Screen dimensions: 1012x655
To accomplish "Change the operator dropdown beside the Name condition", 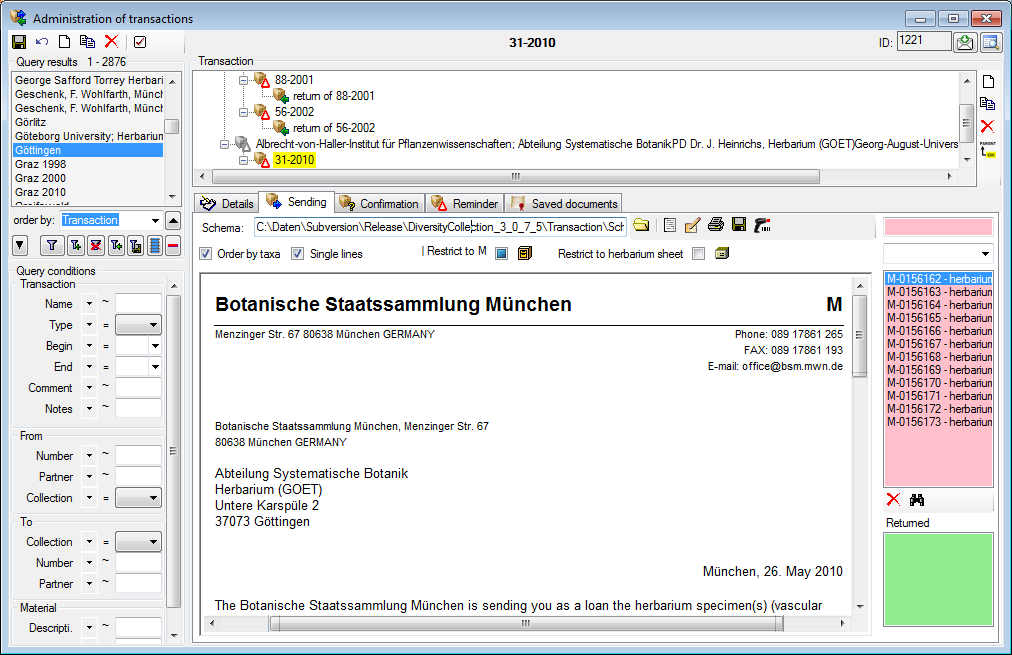I will click(x=89, y=303).
